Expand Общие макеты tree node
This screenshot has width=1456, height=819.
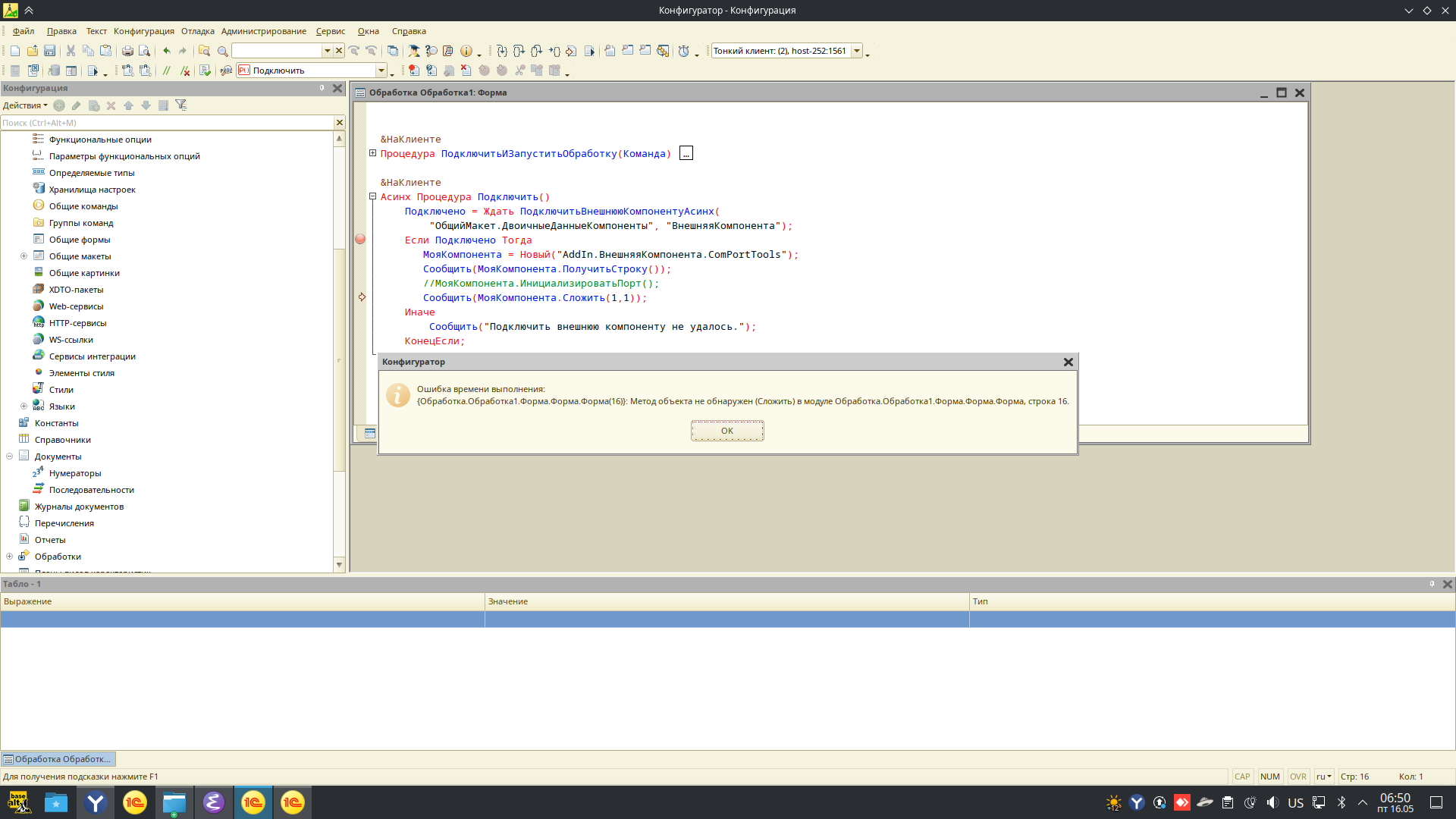24,256
